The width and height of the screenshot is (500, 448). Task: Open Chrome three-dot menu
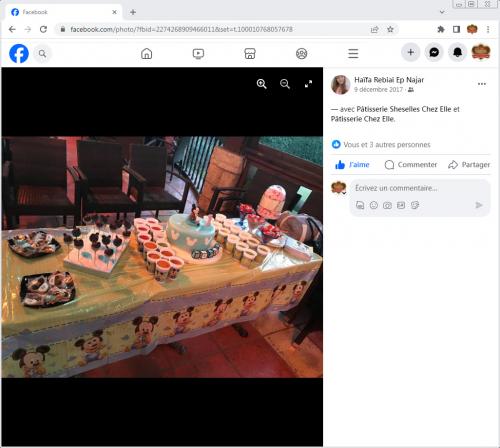pos(488,29)
